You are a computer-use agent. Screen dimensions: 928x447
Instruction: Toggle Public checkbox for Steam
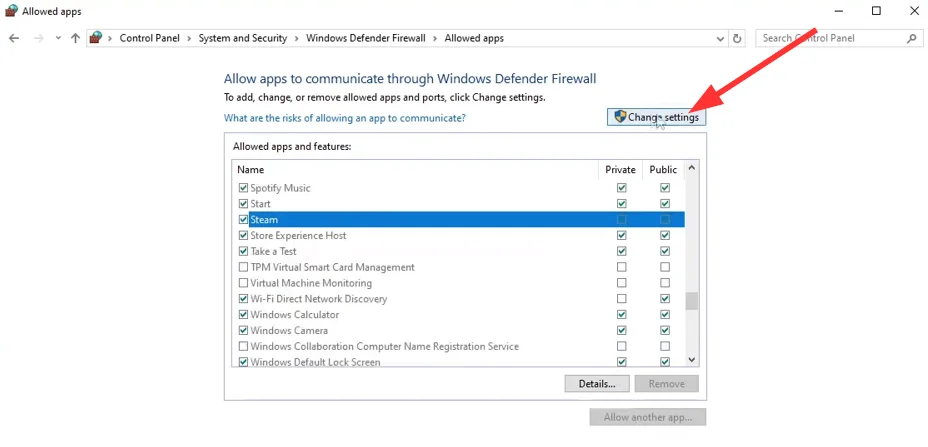click(665, 220)
